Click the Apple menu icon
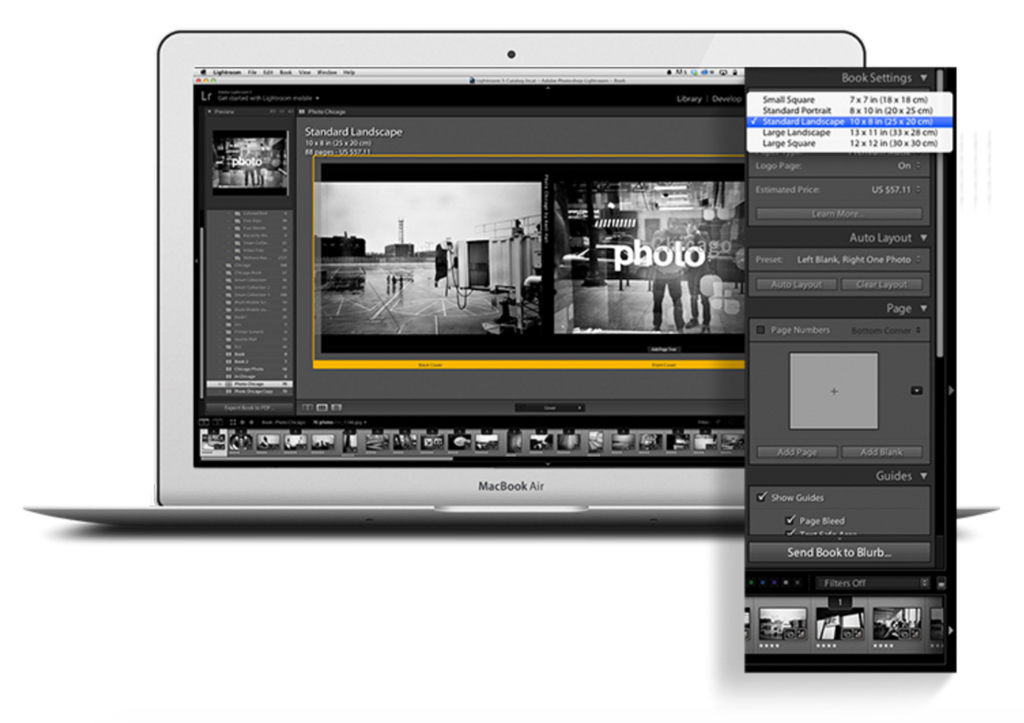 click(203, 72)
